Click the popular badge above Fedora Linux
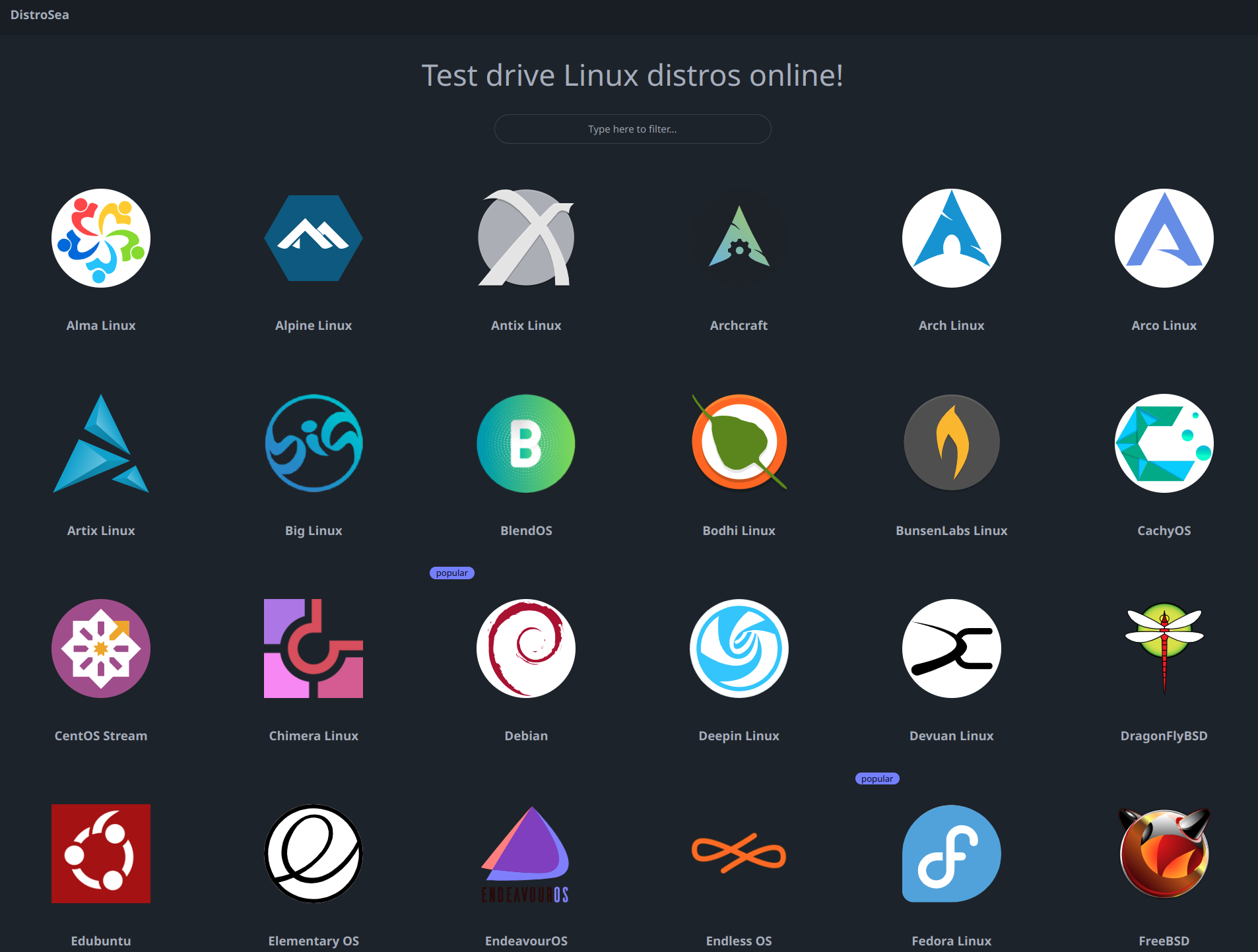 (877, 778)
